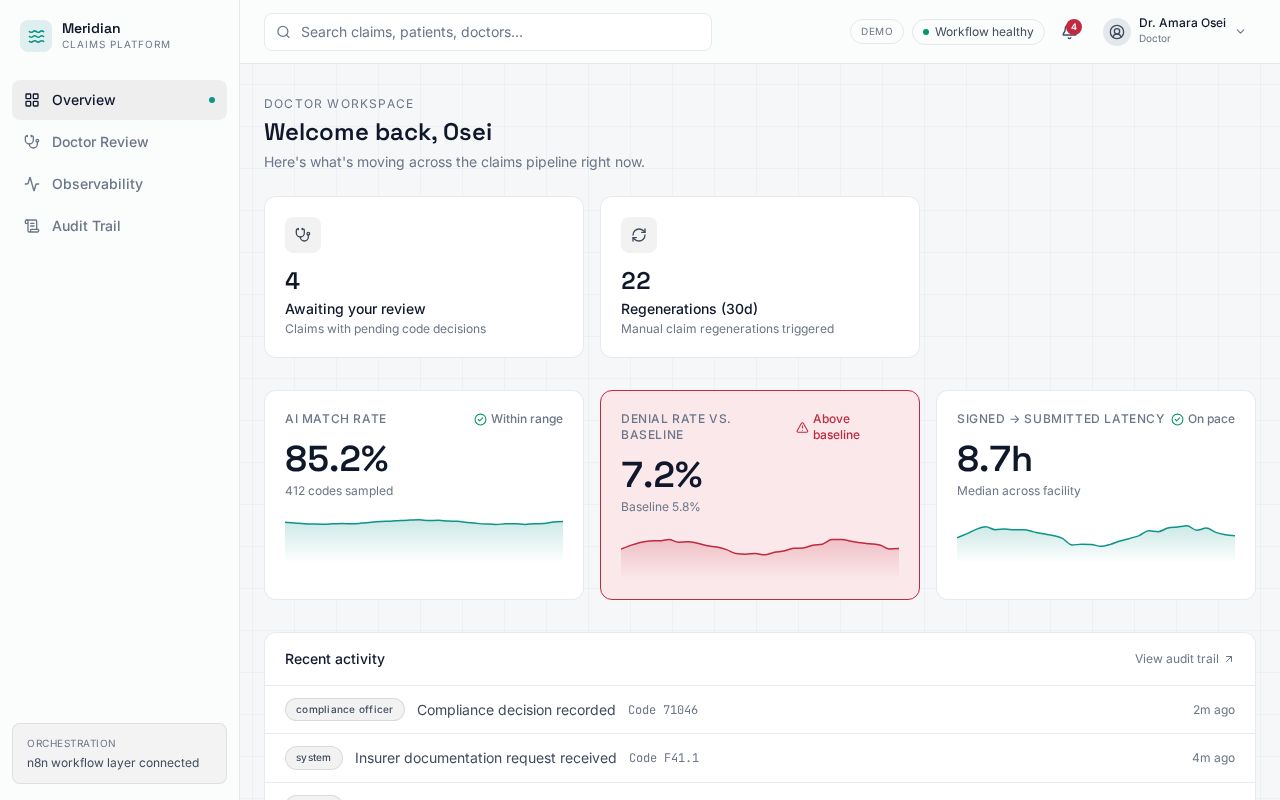Expand the Dr. Amara Osei account menu
This screenshot has width=1280, height=800.
tap(1176, 32)
